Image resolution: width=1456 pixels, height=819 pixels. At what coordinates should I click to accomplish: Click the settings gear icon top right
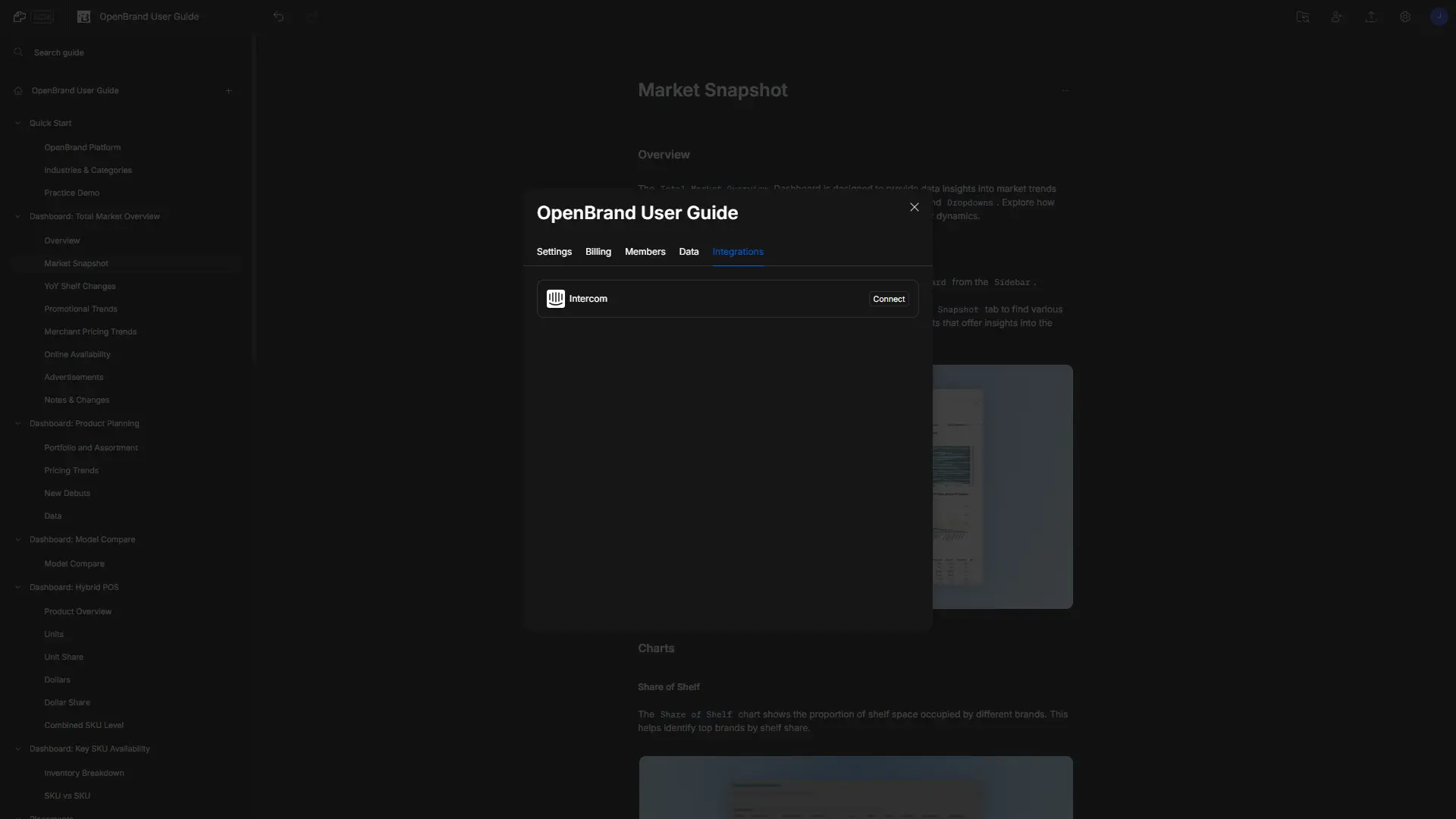tap(1404, 16)
